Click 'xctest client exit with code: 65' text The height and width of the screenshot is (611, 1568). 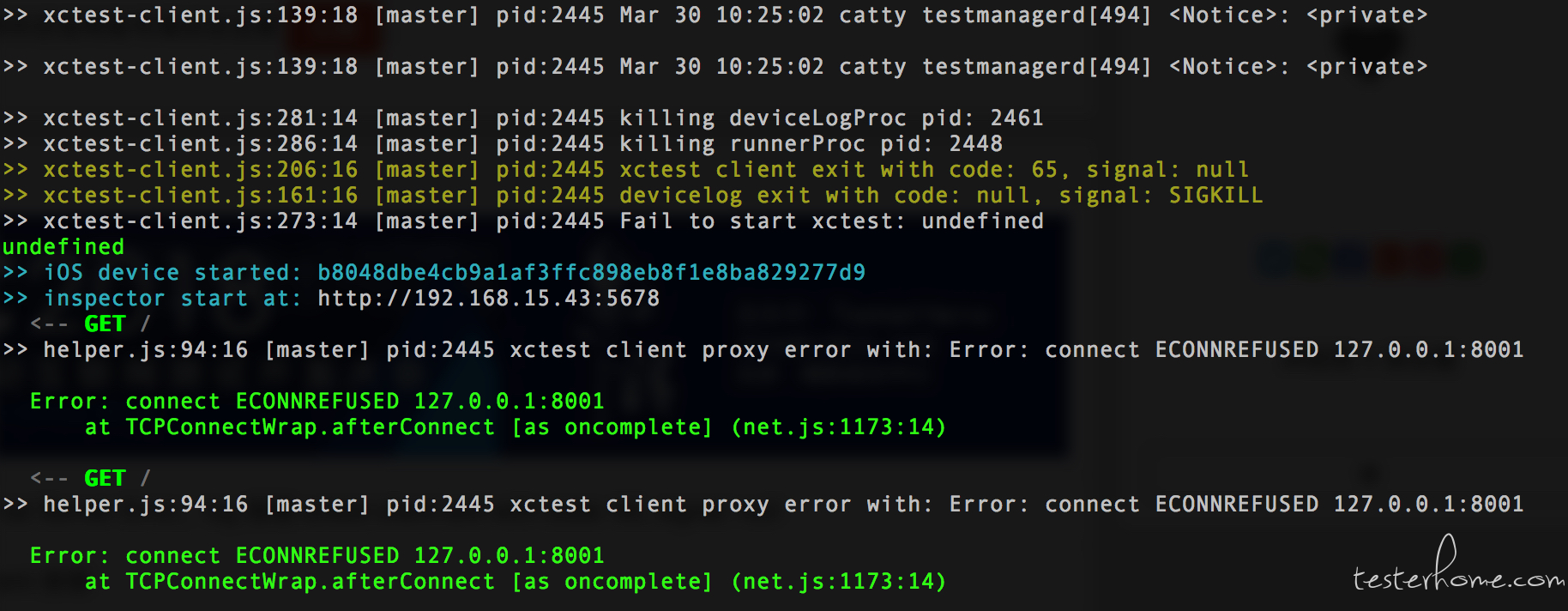pos(838,170)
